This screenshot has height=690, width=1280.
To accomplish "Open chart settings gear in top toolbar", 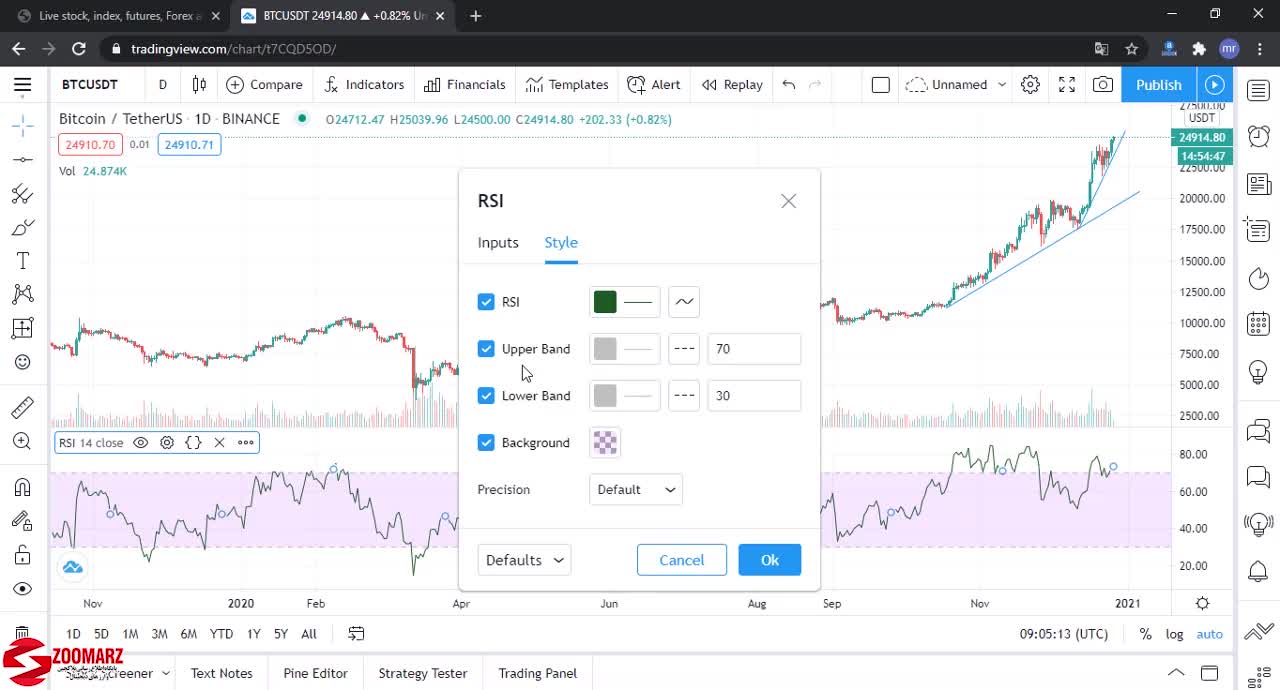I will click(x=1030, y=85).
